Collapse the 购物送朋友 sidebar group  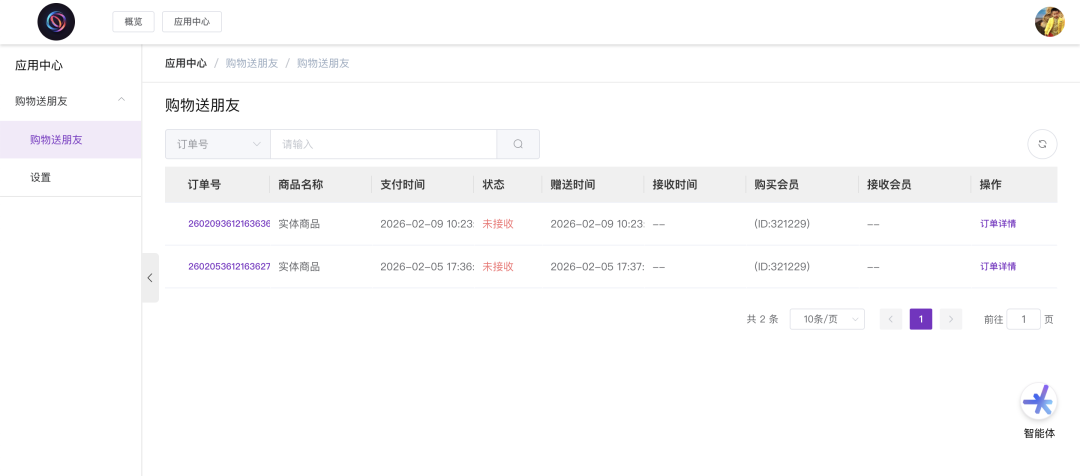pyautogui.click(x=121, y=100)
